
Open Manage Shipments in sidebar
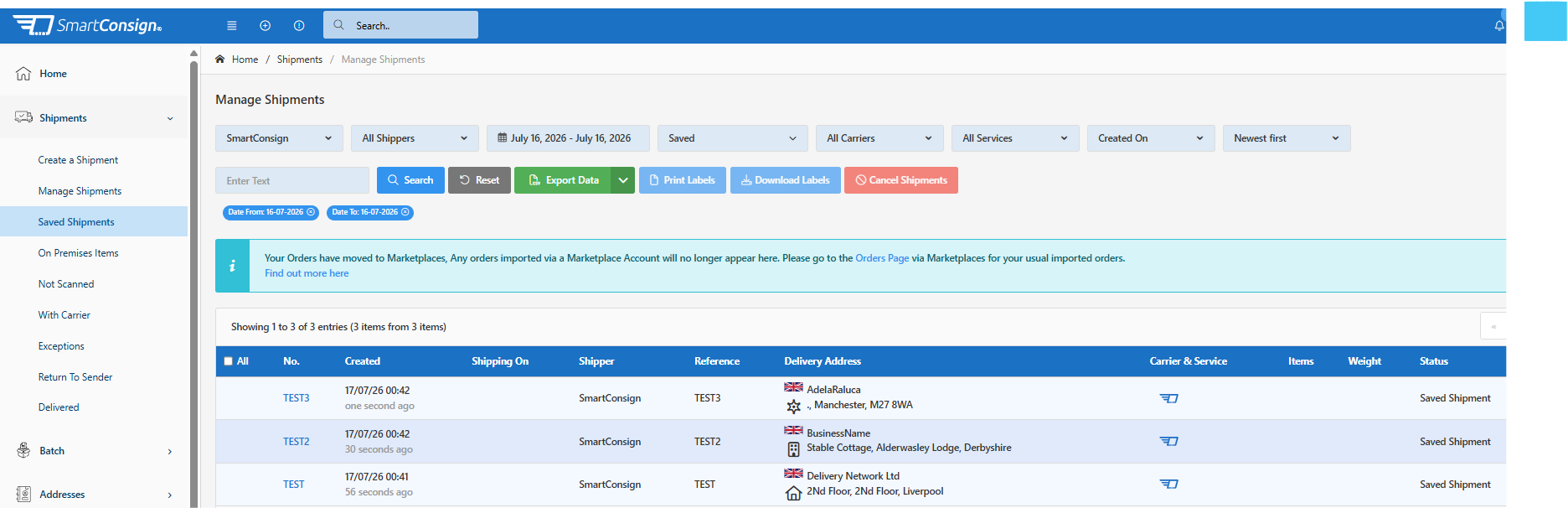tap(80, 191)
